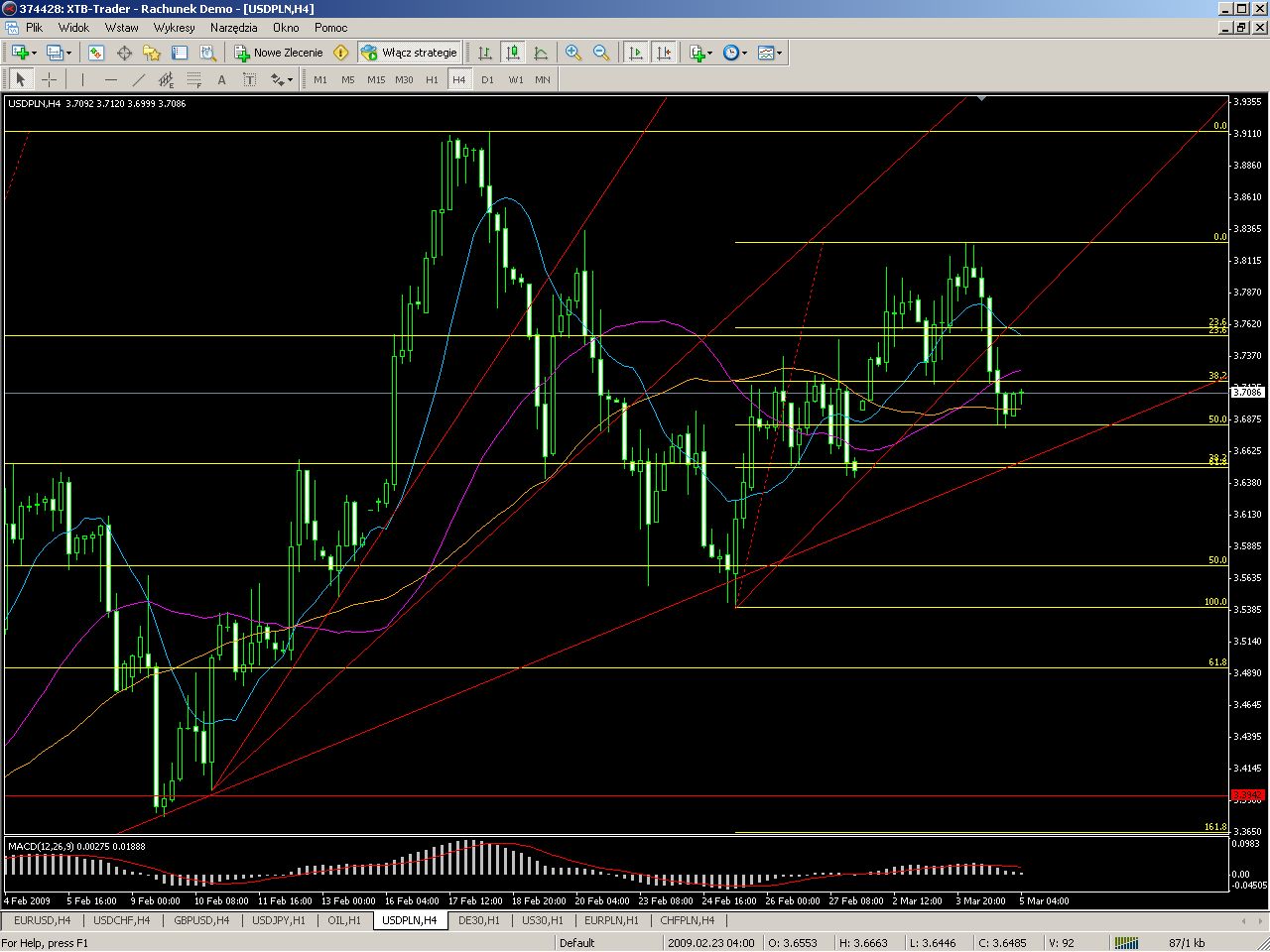Switch timeframe to M30
The height and width of the screenshot is (952, 1270).
404,79
